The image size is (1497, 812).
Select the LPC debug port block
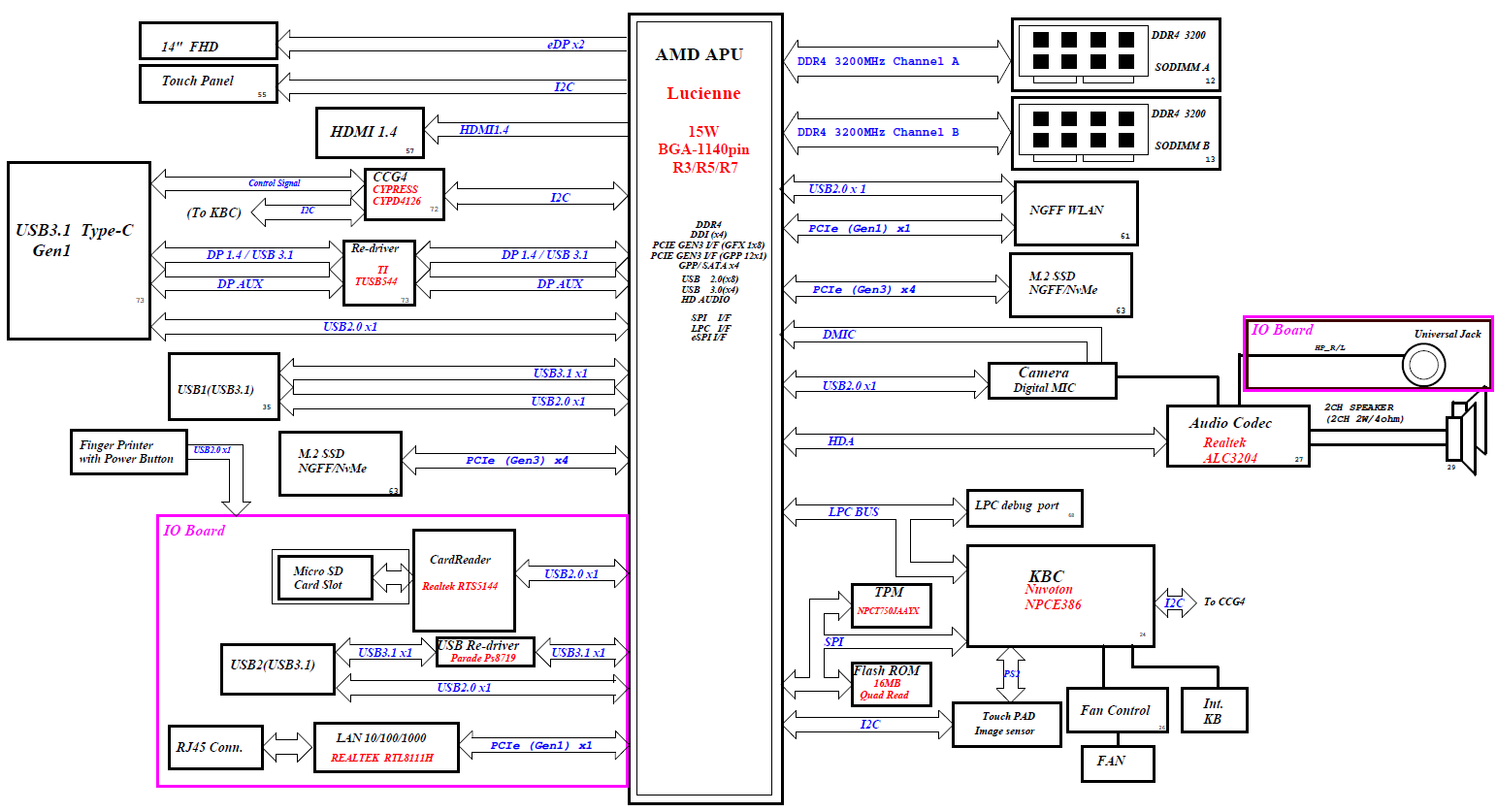click(1024, 507)
